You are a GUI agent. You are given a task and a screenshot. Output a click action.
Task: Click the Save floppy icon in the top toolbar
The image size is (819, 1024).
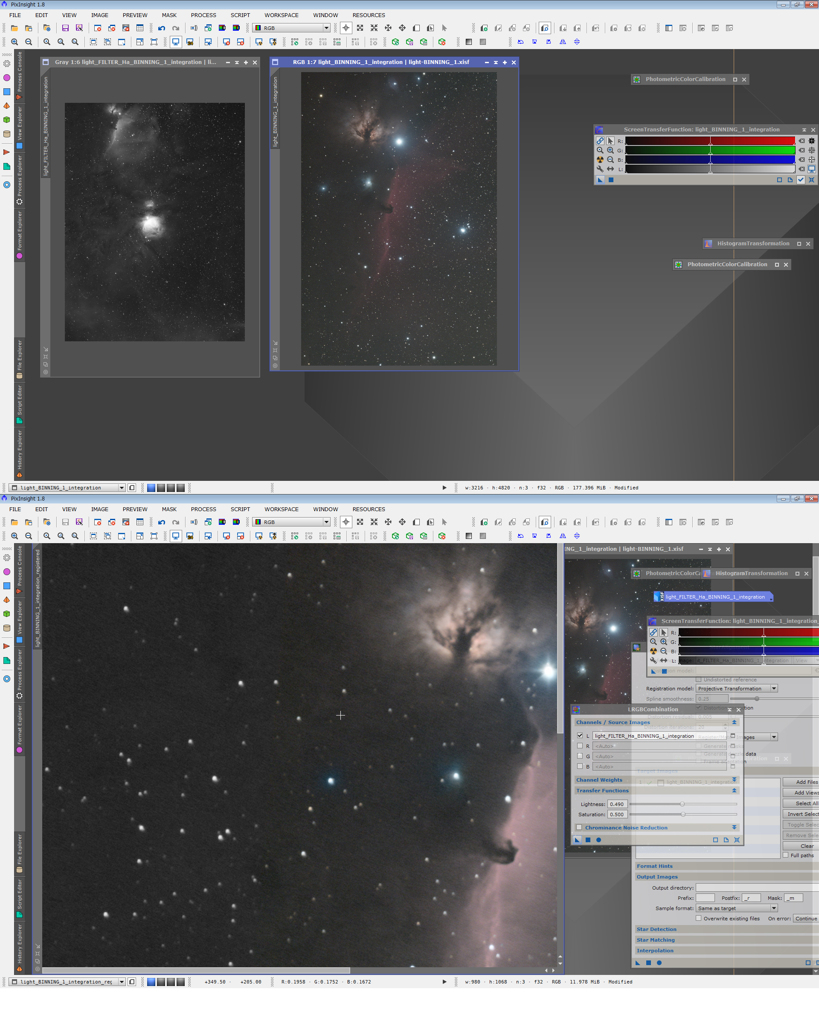point(65,28)
